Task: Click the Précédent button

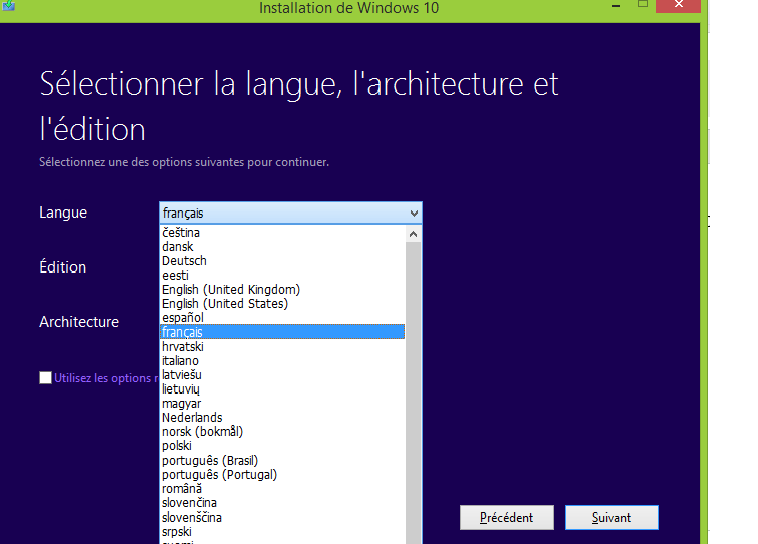Action: click(x=507, y=517)
